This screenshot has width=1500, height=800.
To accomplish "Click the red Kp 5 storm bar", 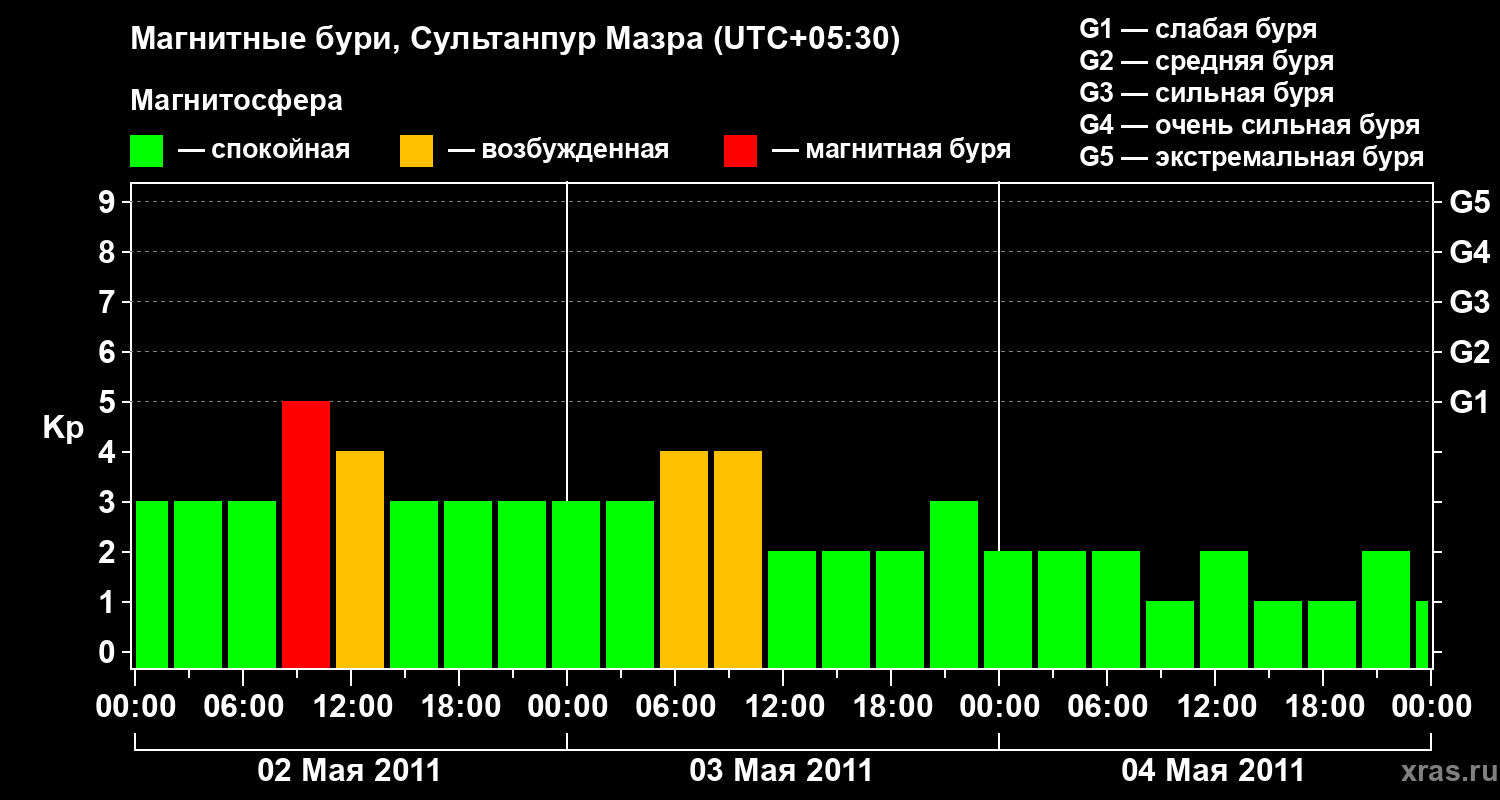I will point(306,534).
